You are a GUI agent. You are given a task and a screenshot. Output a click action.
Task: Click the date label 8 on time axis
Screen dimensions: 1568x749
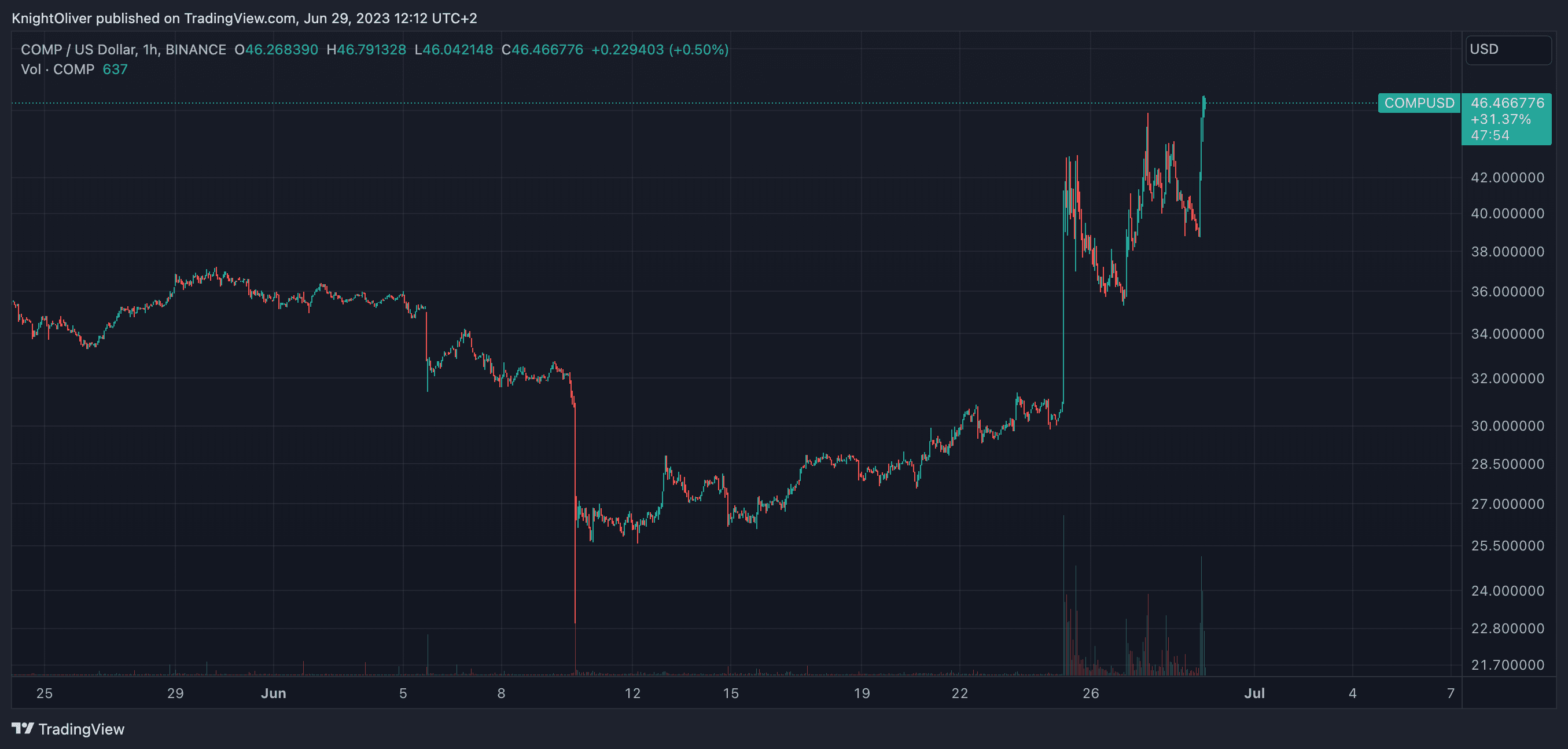(501, 693)
